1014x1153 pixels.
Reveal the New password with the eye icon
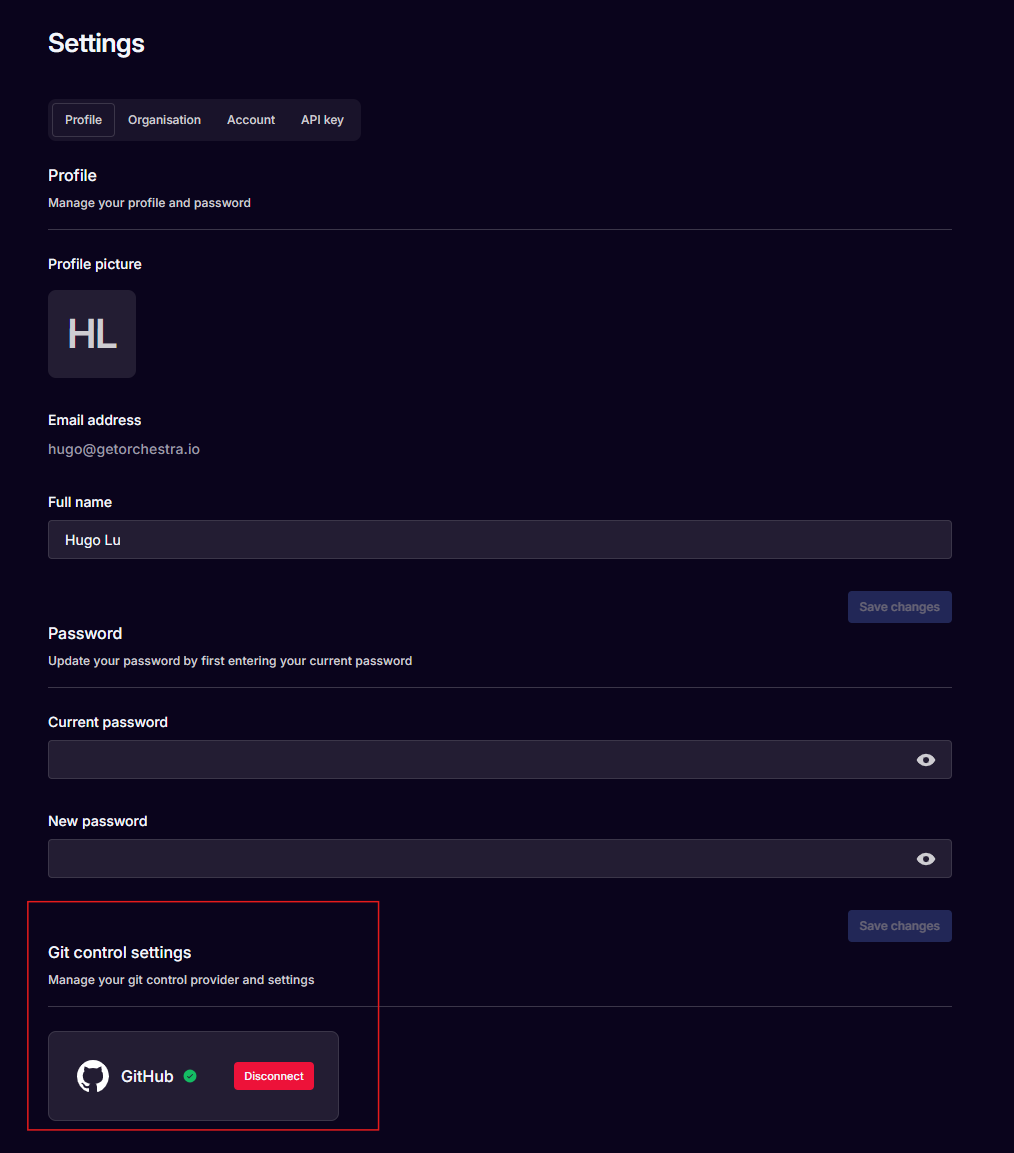click(925, 858)
